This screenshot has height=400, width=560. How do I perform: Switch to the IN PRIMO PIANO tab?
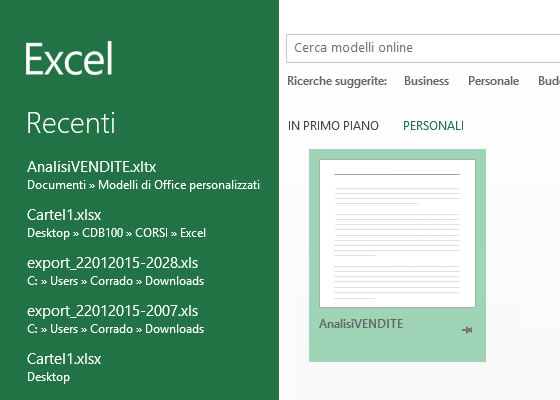pos(333,126)
